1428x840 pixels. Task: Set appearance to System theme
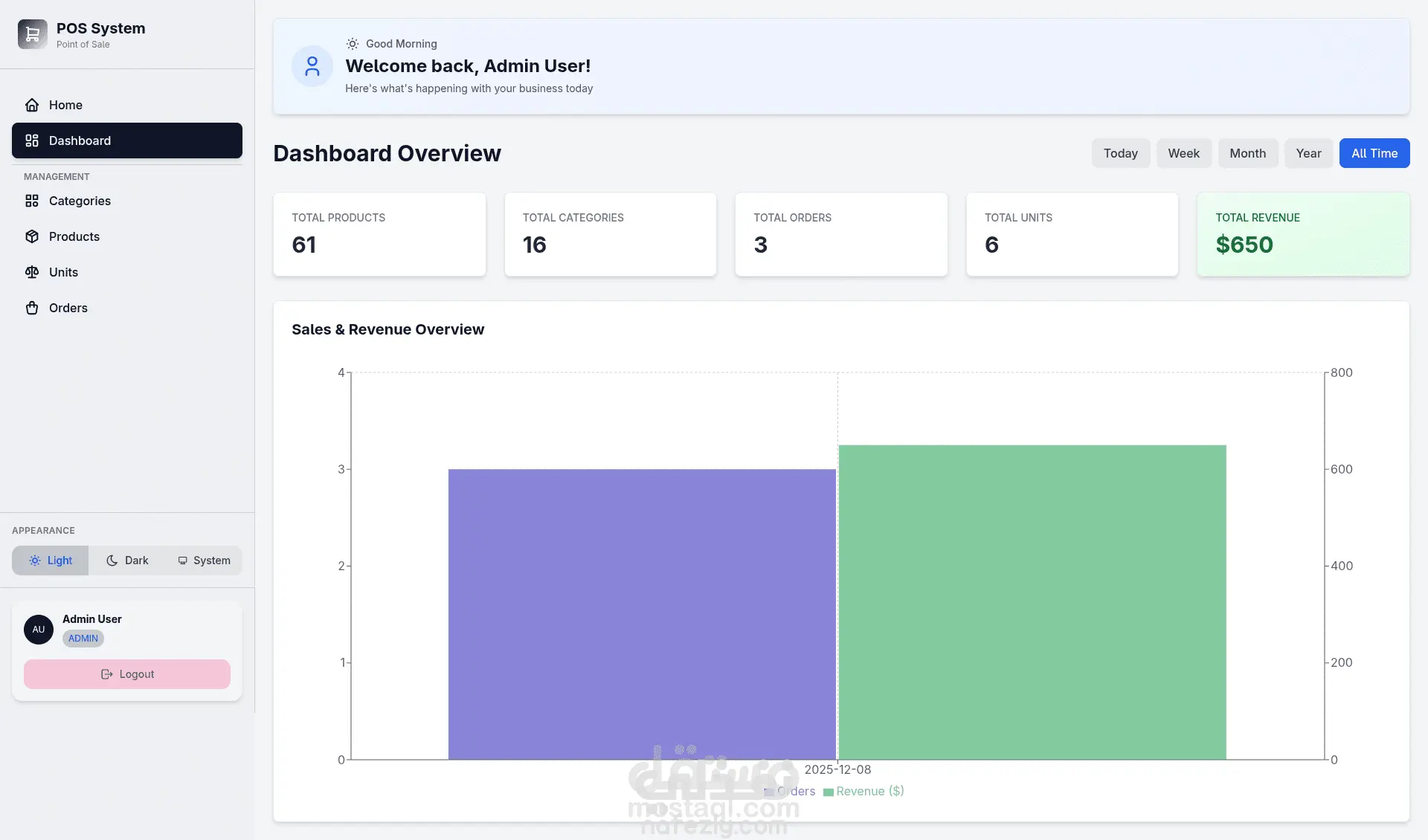point(204,560)
